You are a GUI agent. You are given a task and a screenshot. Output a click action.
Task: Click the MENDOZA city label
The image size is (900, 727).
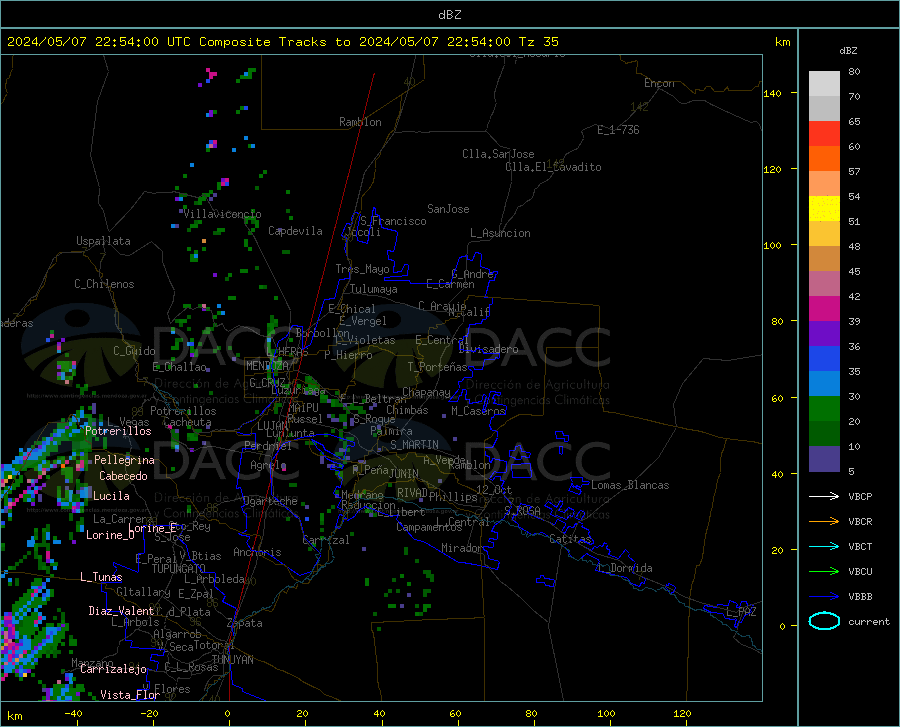267,365
